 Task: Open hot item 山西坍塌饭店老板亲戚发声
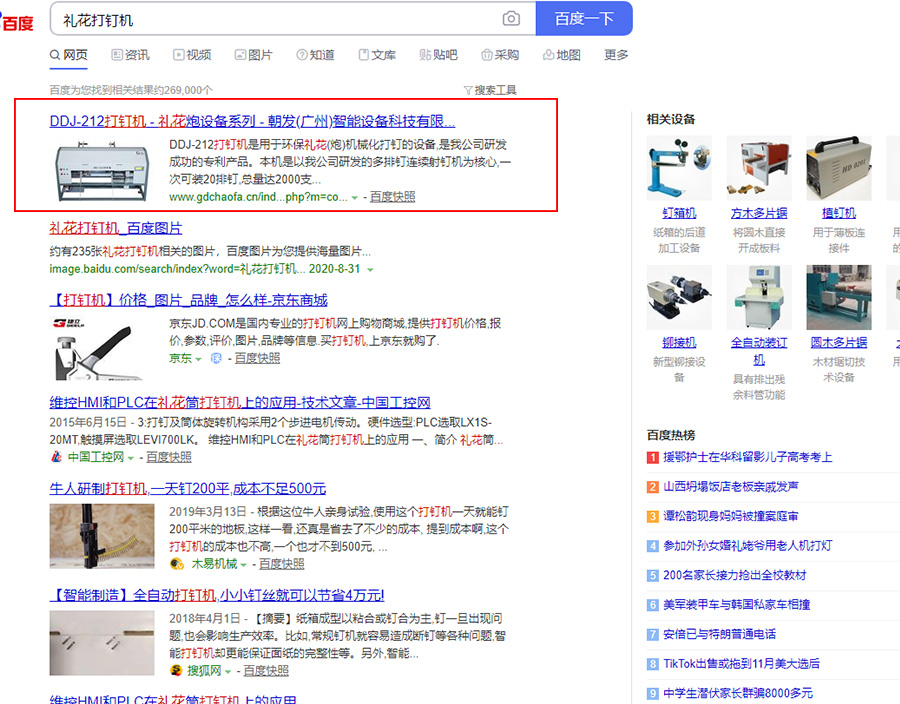[731, 487]
